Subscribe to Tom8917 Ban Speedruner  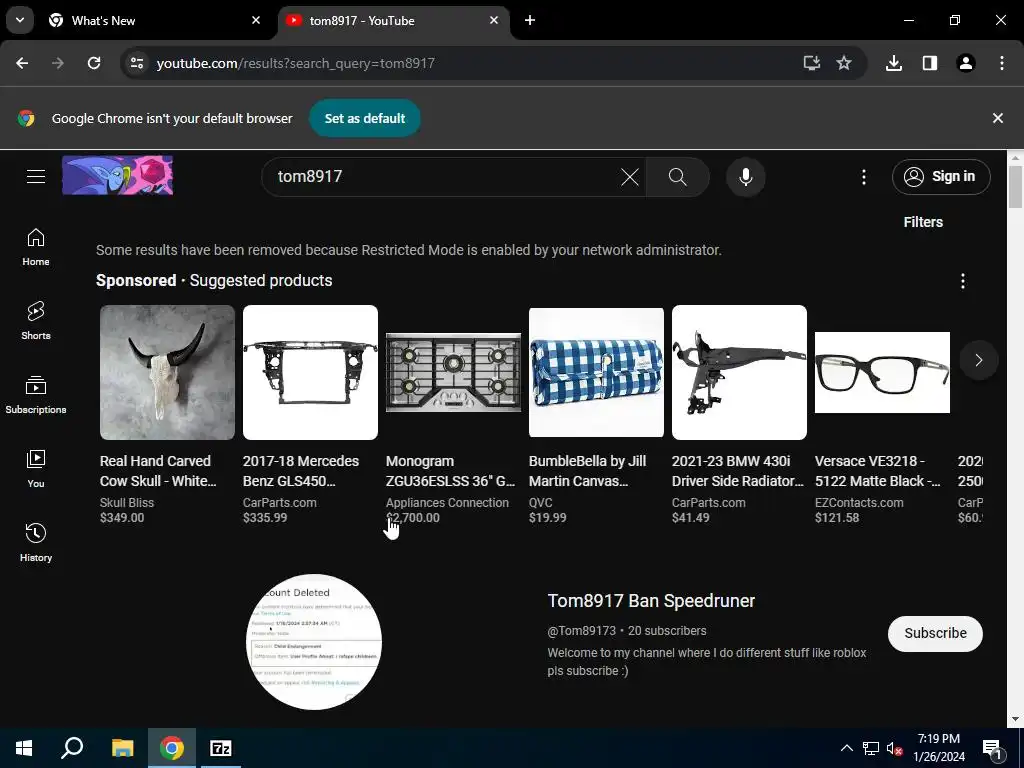click(935, 633)
